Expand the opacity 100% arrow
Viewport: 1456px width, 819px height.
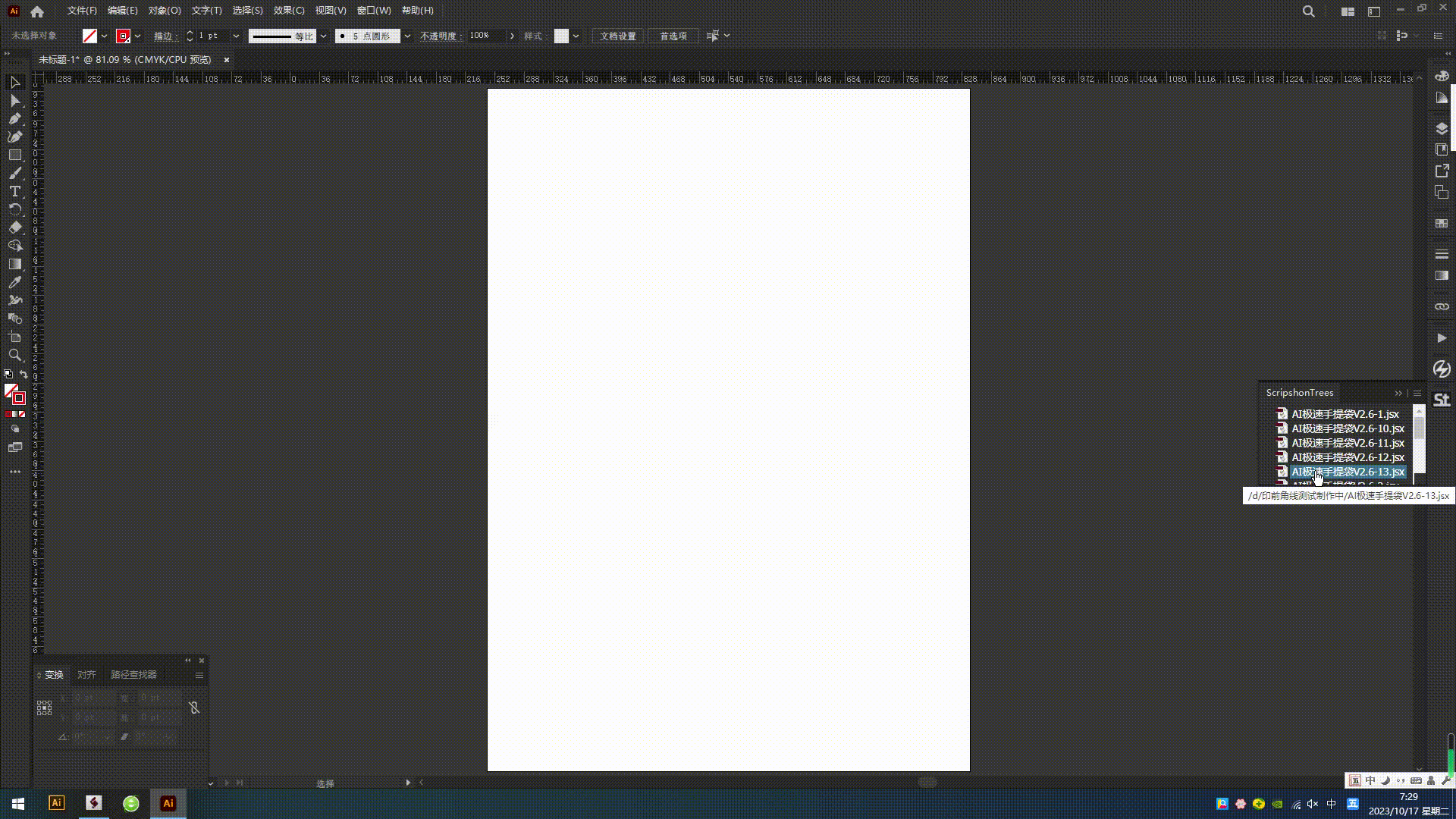[x=512, y=36]
